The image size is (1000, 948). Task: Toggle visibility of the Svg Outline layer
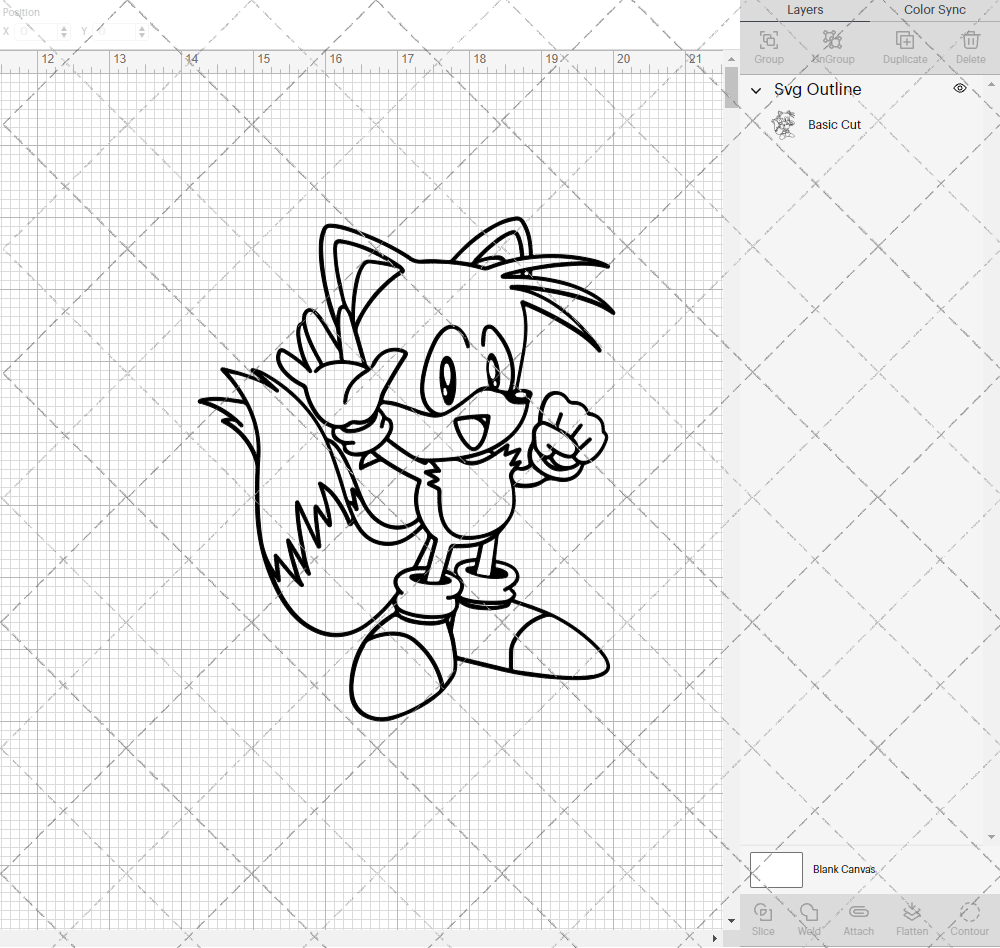pos(959,88)
